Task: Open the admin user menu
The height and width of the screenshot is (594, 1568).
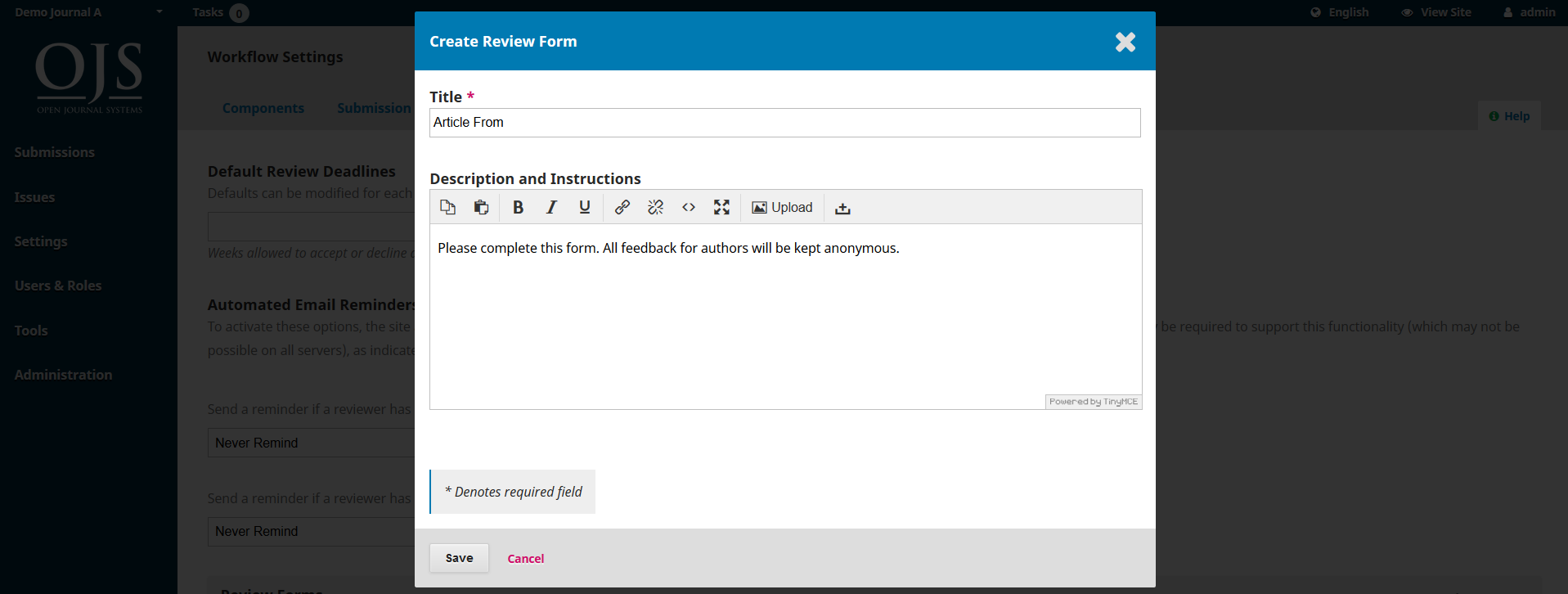Action: click(1530, 12)
